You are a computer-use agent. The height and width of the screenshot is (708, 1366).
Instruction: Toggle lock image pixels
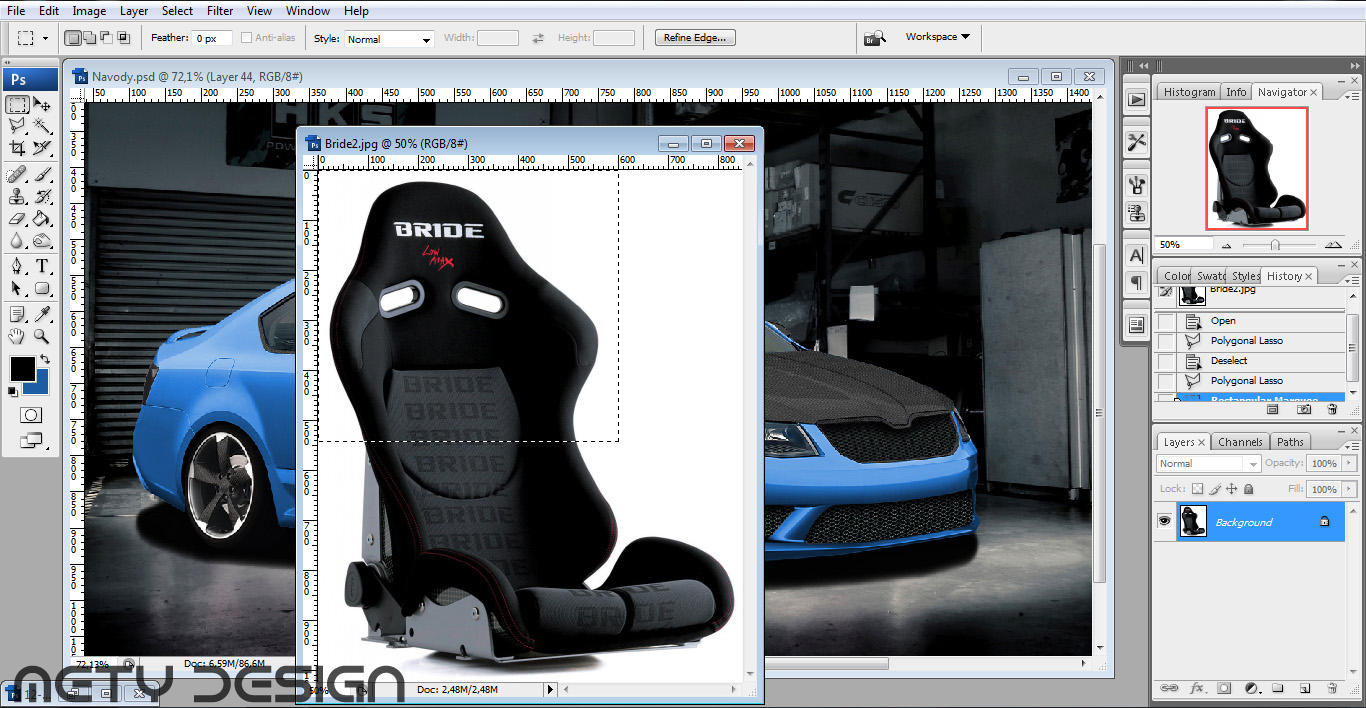[1215, 489]
